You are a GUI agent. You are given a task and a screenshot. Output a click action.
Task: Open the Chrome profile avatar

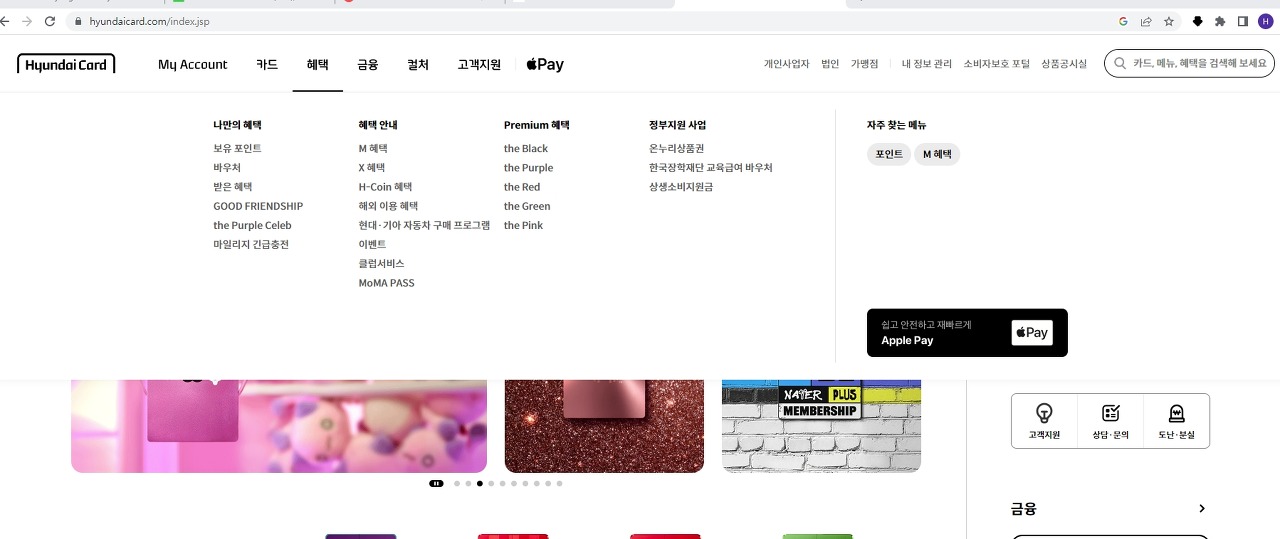click(x=1265, y=21)
